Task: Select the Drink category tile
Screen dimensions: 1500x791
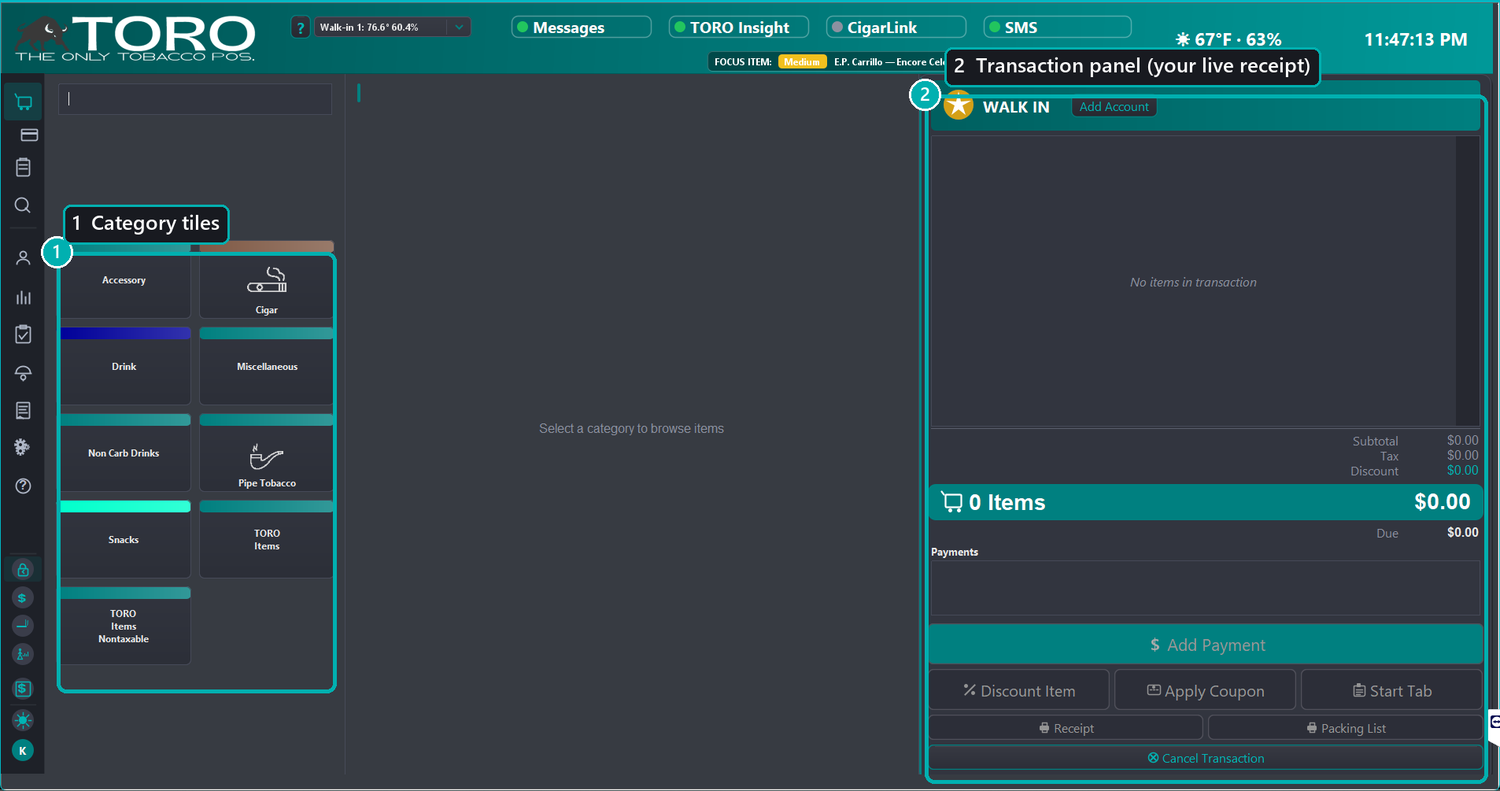Action: [124, 366]
